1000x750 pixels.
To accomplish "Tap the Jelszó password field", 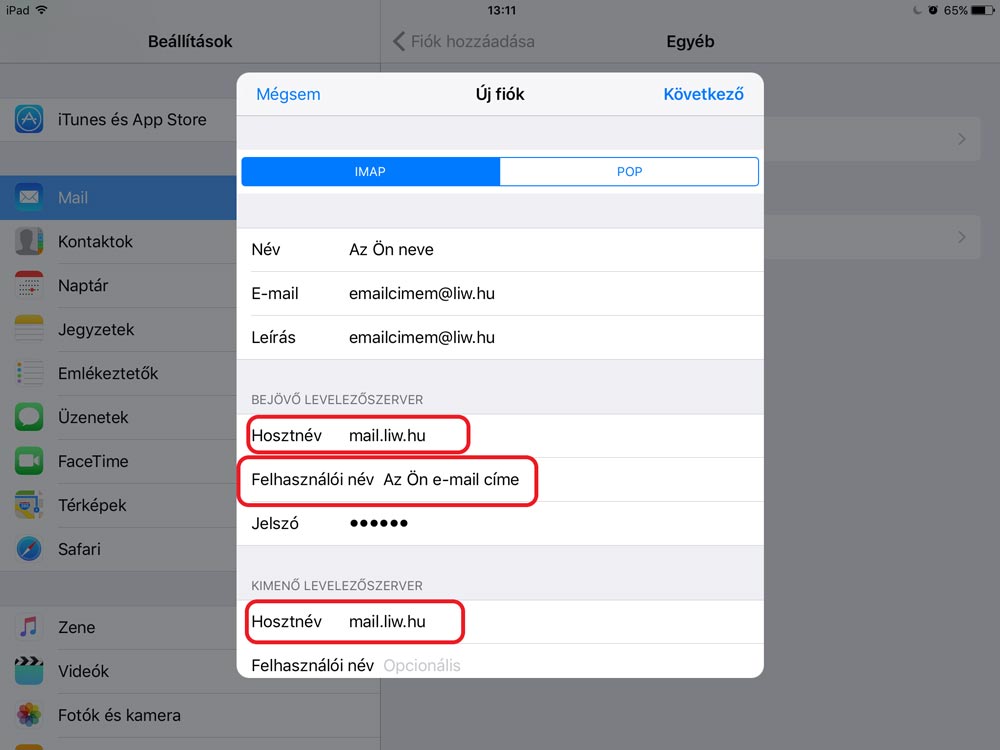I will tap(500, 524).
